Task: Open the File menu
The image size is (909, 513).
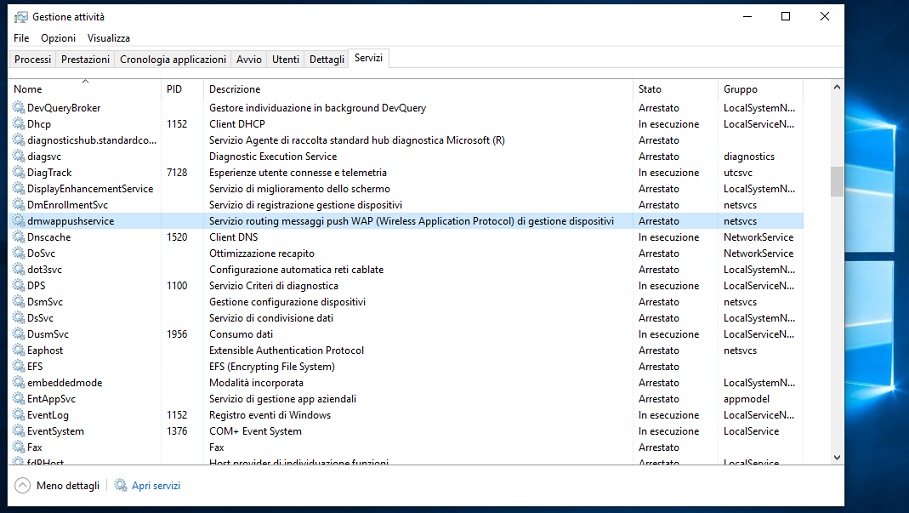Action: point(21,38)
